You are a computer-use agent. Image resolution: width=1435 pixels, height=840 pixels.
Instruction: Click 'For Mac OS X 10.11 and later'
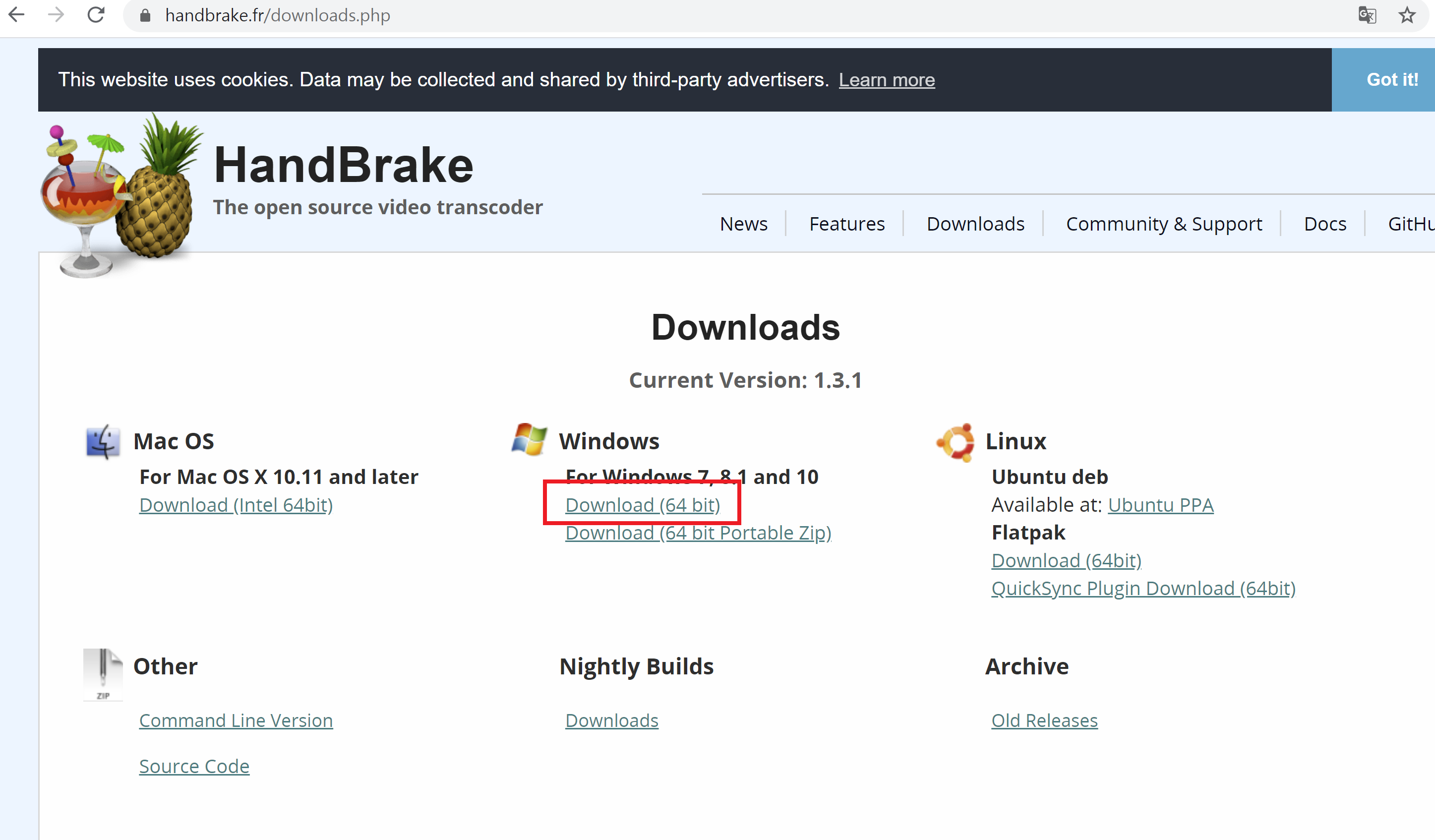(x=279, y=477)
